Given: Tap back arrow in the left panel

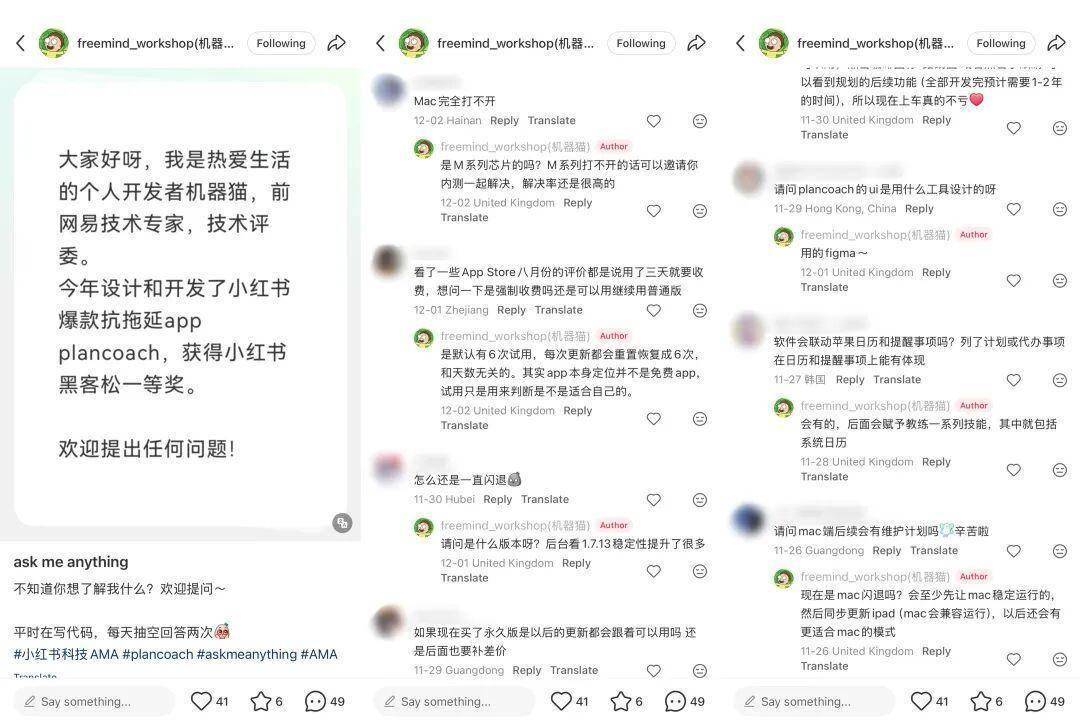Looking at the screenshot, I should coord(21,43).
